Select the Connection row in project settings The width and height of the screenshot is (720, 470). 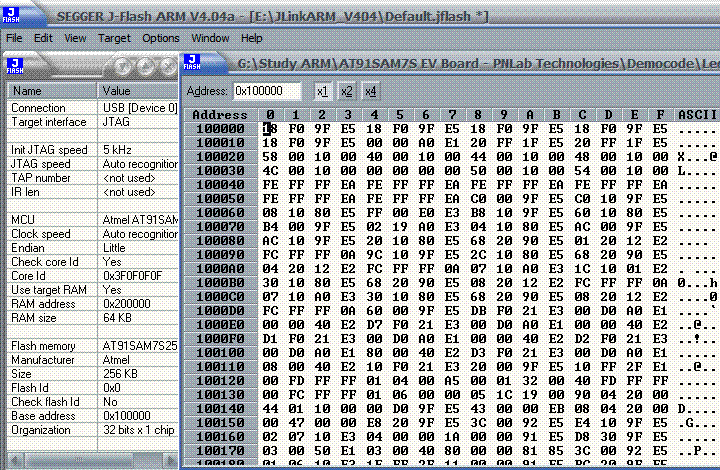coord(93,108)
